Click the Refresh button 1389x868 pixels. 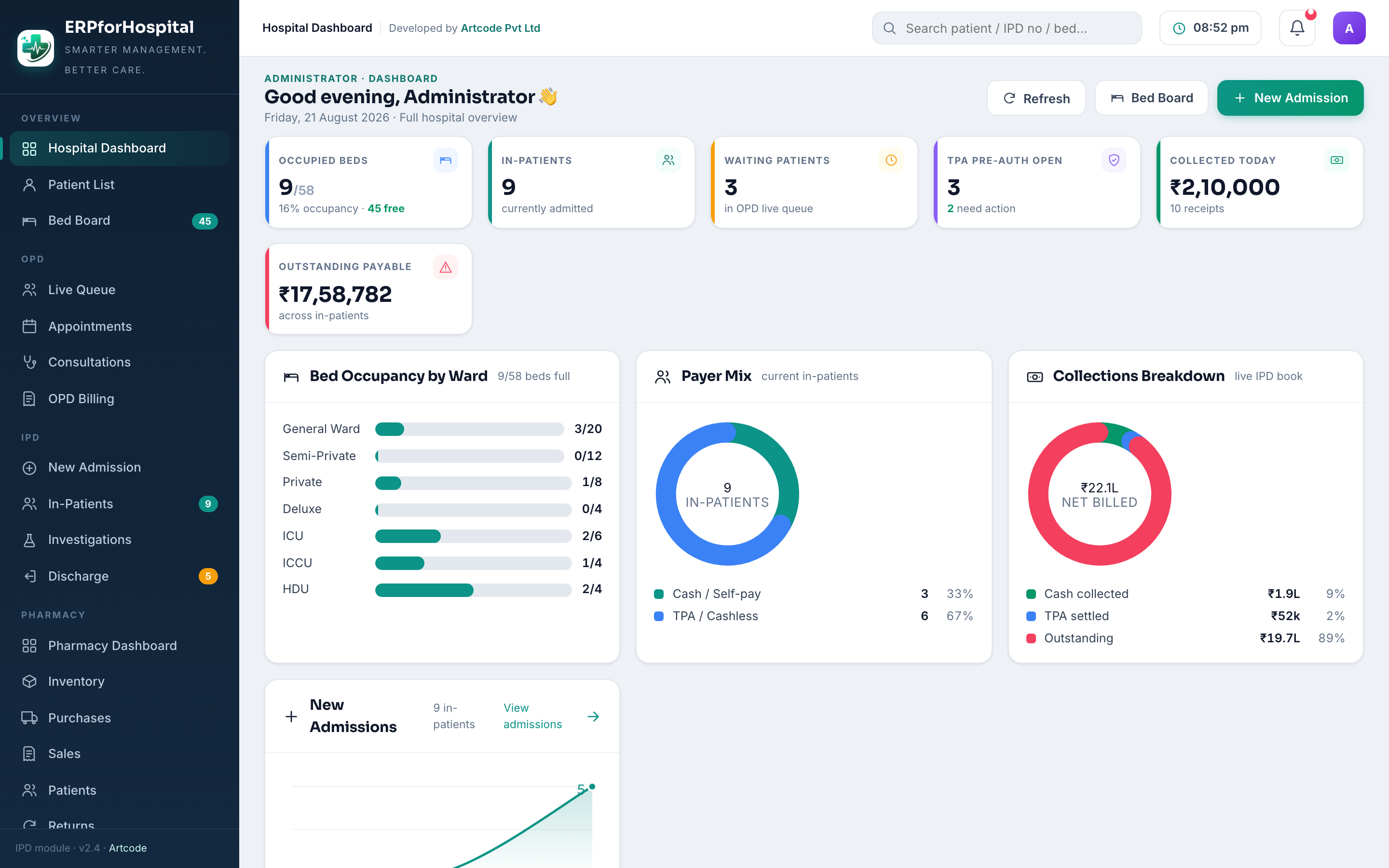pyautogui.click(x=1036, y=98)
